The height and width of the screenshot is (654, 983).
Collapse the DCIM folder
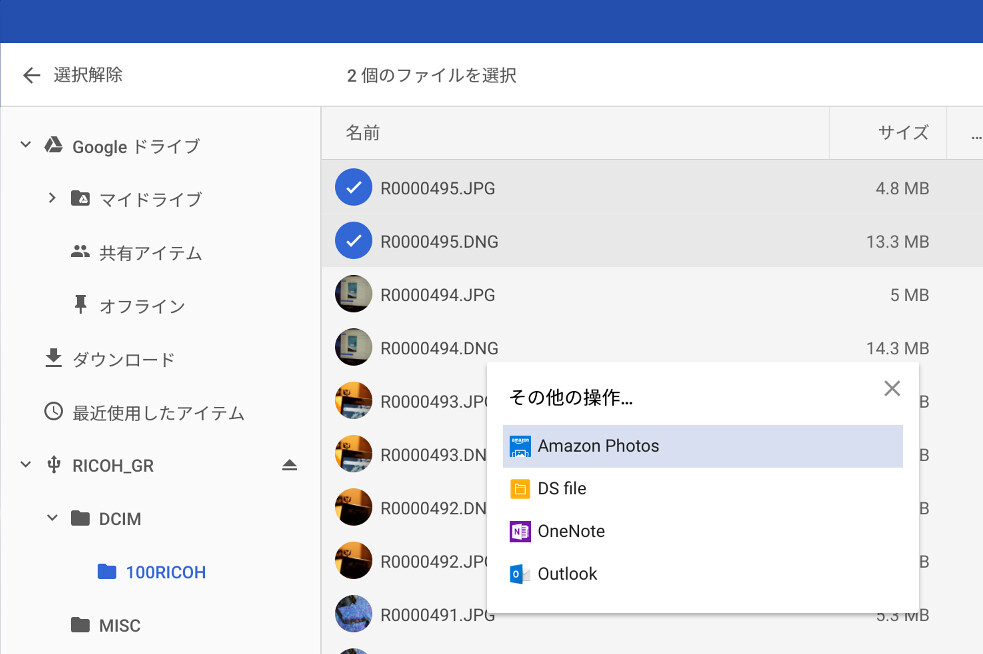(x=52, y=519)
